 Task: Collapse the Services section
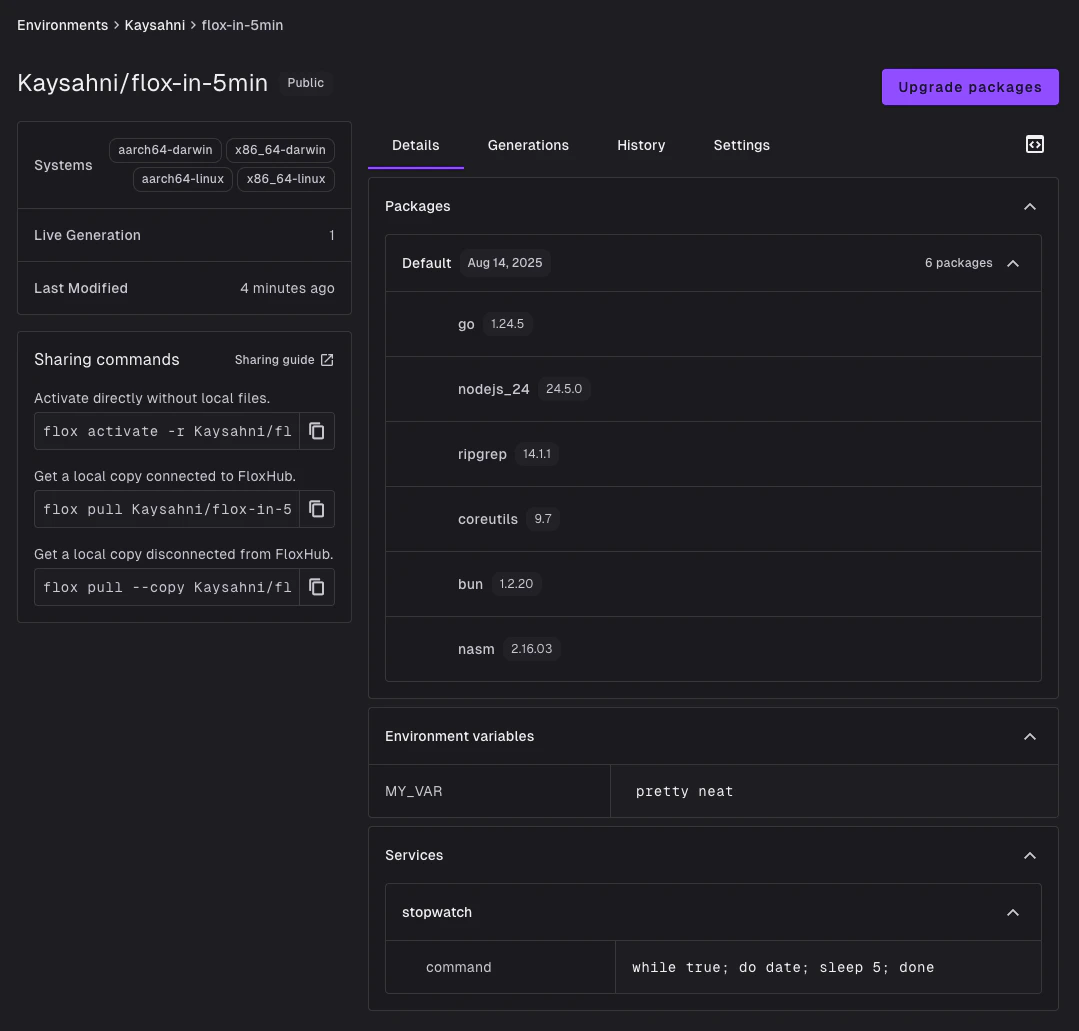(x=1029, y=855)
